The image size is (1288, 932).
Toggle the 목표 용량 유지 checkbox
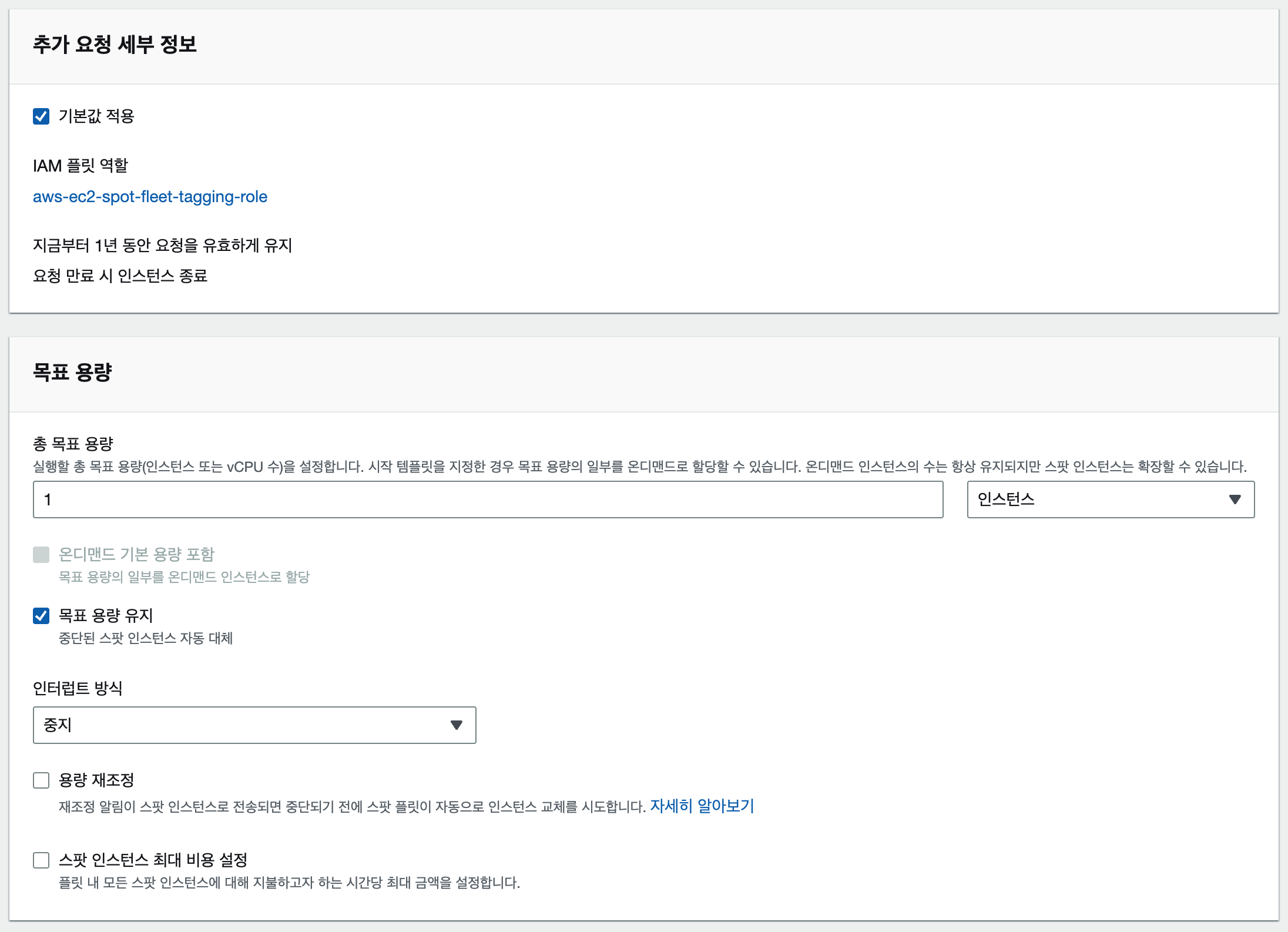coord(41,616)
